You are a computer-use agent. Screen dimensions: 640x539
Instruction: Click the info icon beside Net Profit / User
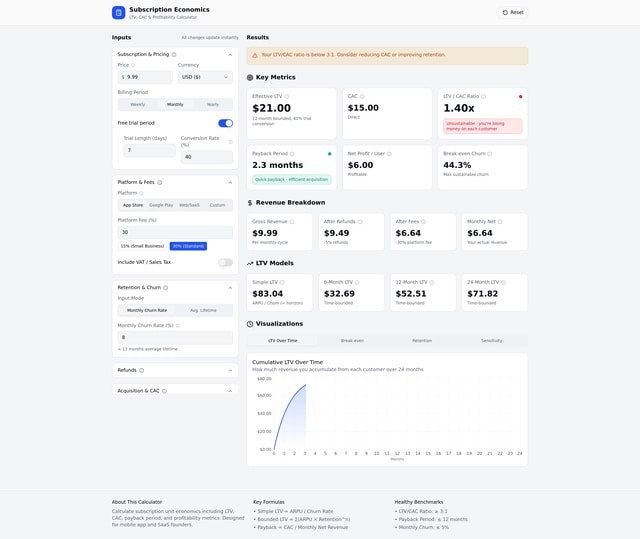pyautogui.click(x=389, y=154)
